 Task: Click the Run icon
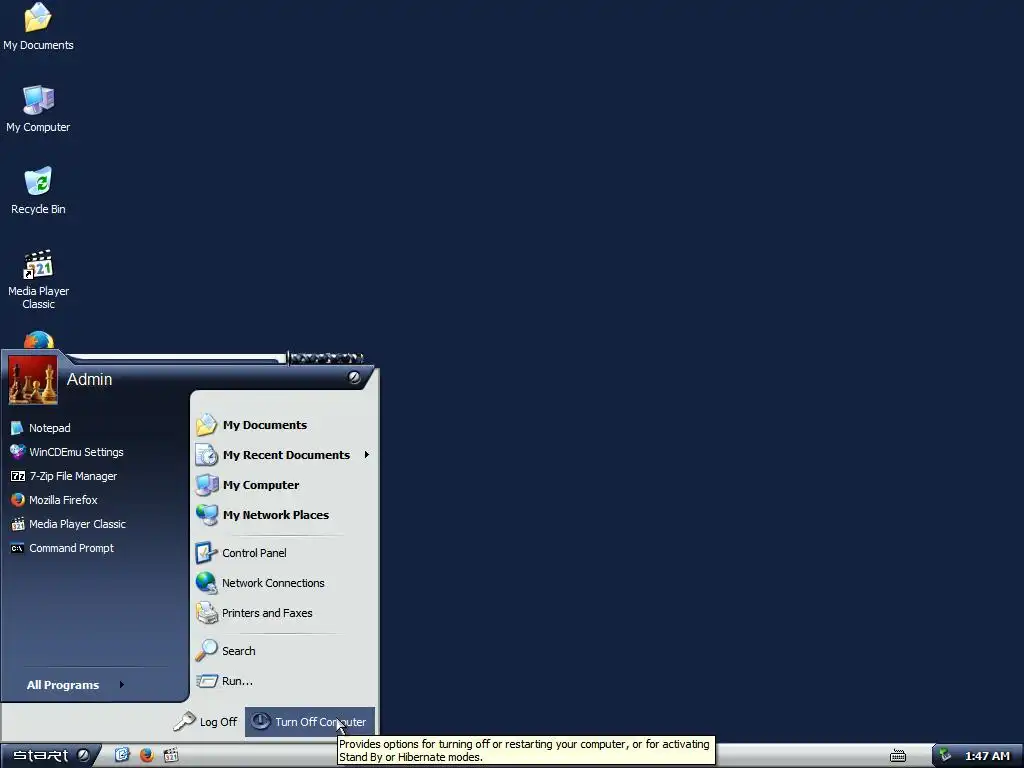[206, 681]
